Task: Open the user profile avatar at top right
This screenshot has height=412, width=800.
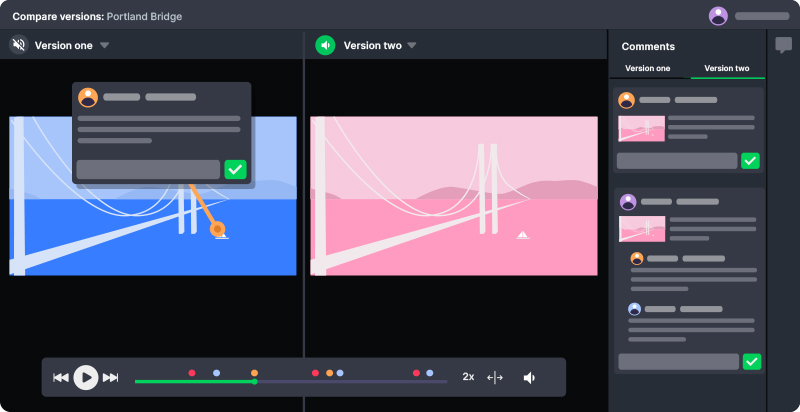Action: [718, 16]
